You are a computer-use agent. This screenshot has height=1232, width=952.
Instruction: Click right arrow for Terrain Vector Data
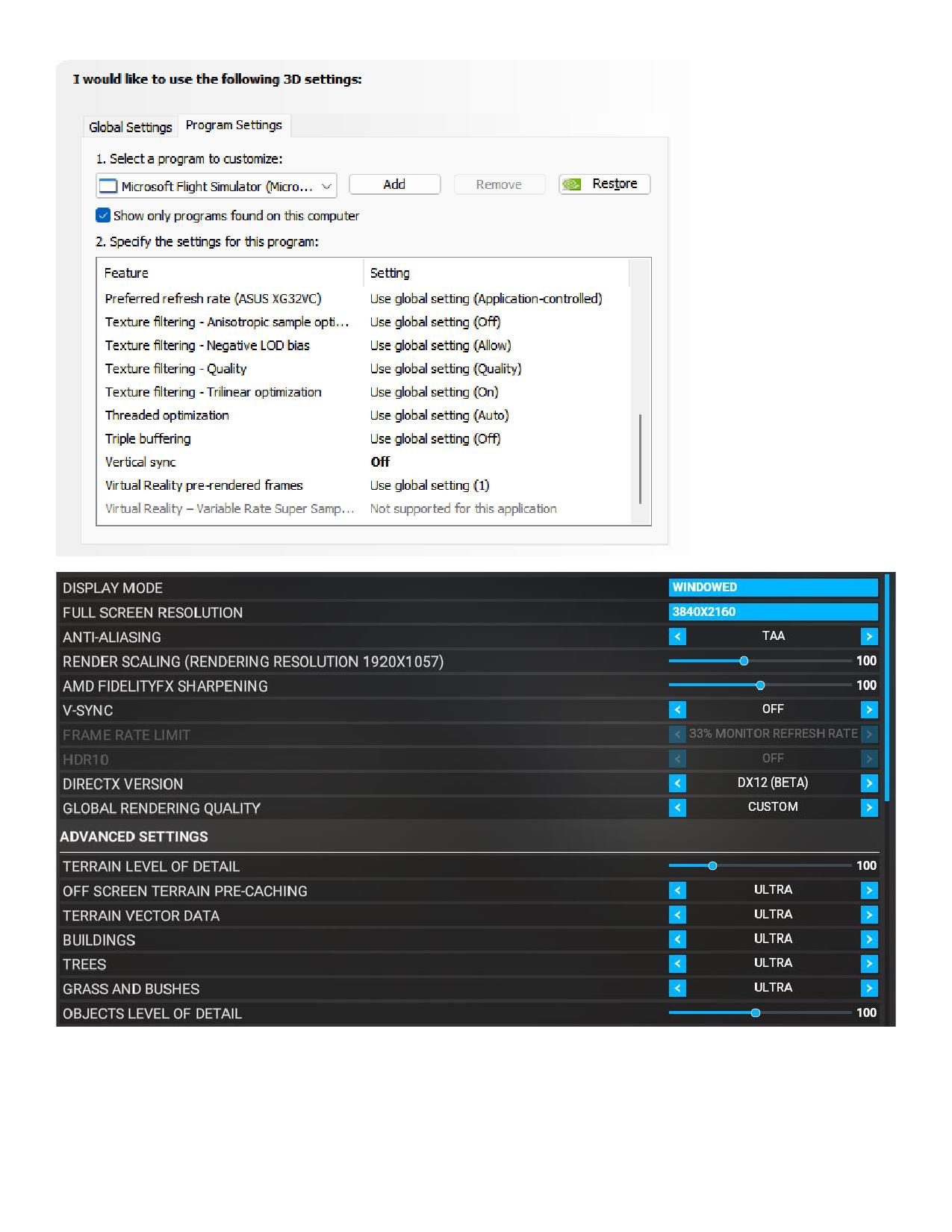click(x=869, y=915)
